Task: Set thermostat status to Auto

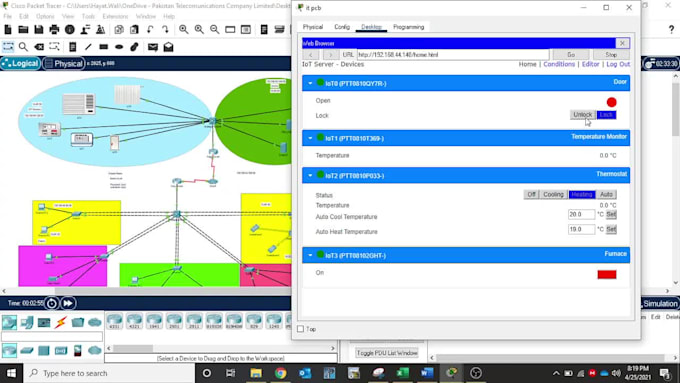Action: pos(606,194)
